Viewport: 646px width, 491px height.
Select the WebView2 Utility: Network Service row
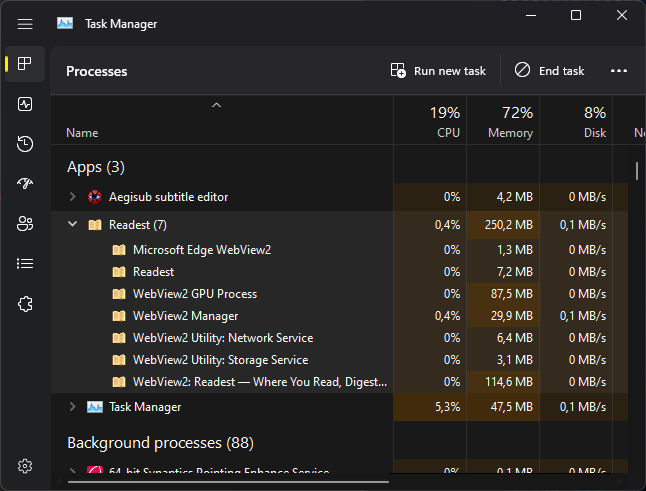point(222,338)
